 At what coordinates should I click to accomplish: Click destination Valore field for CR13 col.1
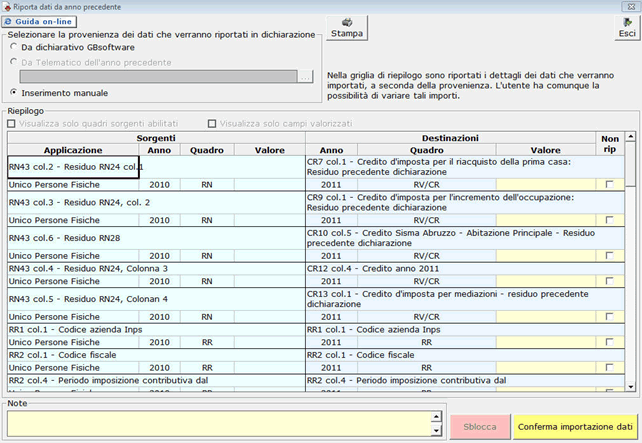click(545, 317)
